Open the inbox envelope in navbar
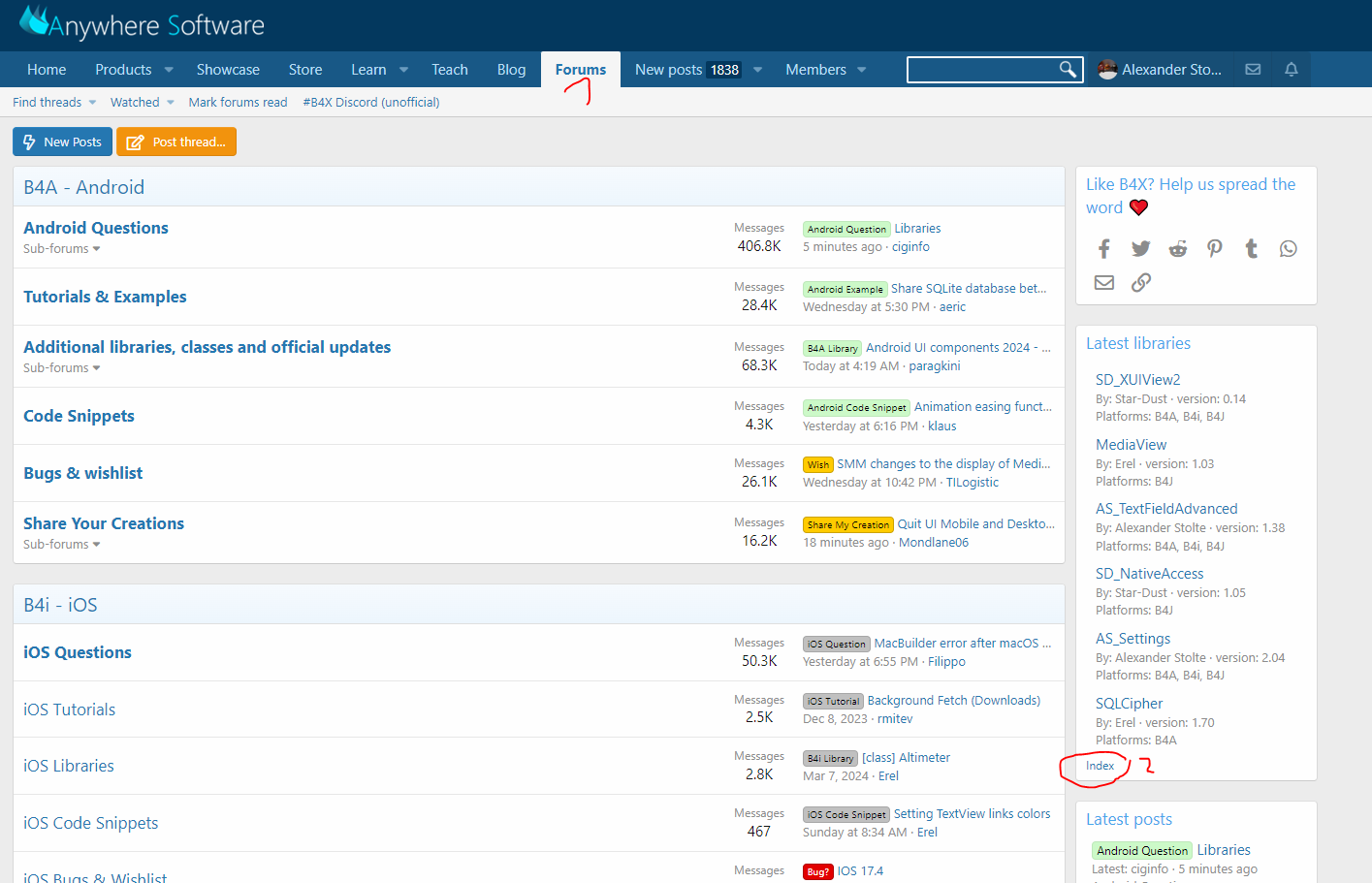The width and height of the screenshot is (1372, 883). (1253, 70)
